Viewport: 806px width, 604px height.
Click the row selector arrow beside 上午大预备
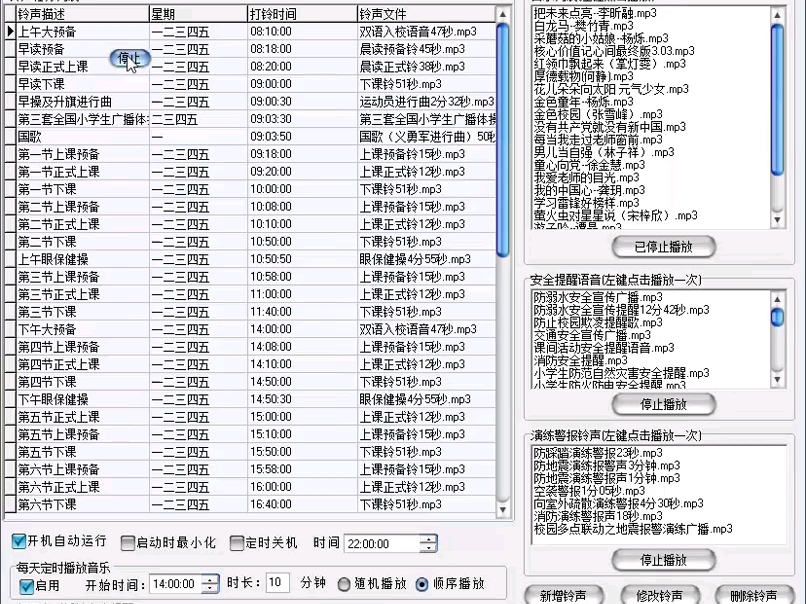(10, 32)
